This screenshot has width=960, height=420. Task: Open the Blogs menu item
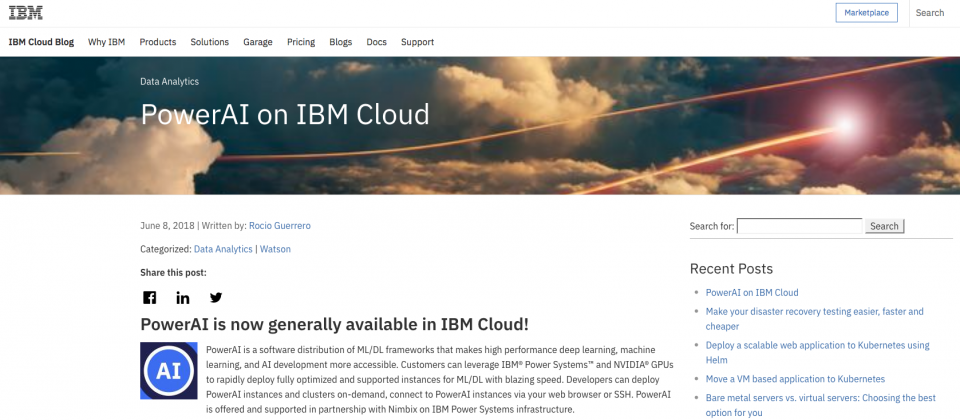340,42
